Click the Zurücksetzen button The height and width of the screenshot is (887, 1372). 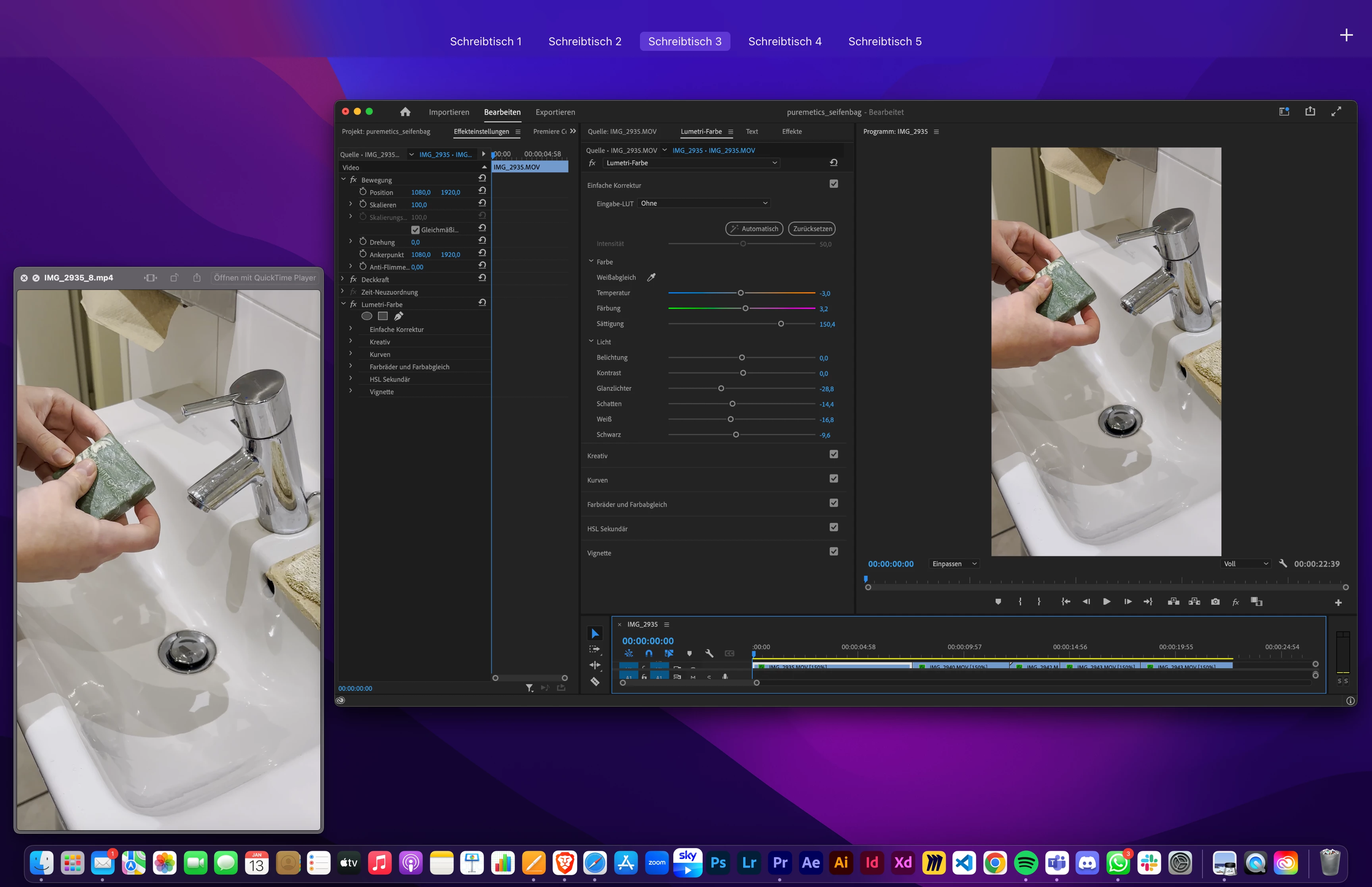[x=812, y=229]
